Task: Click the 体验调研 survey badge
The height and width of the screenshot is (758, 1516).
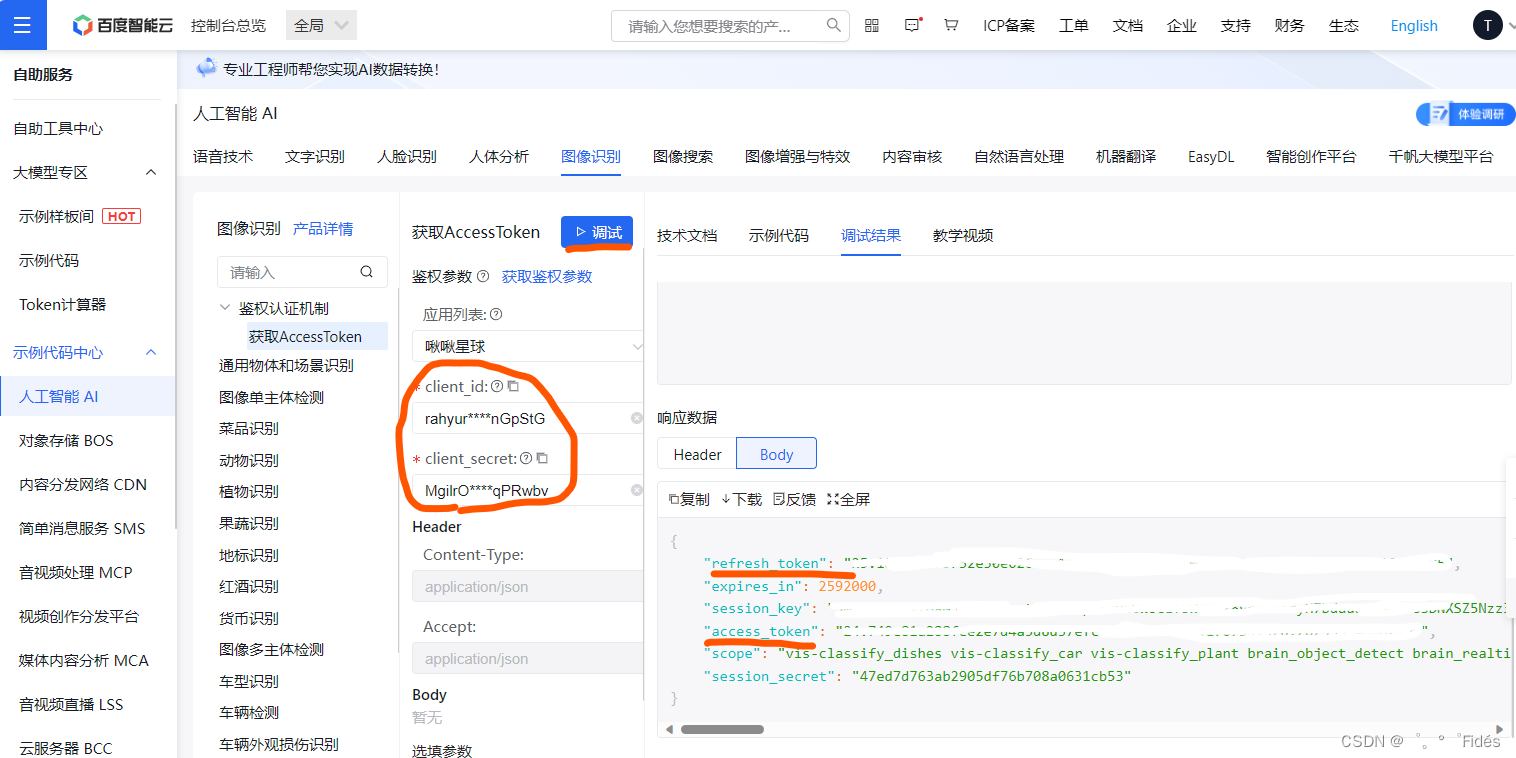Action: (x=1465, y=114)
